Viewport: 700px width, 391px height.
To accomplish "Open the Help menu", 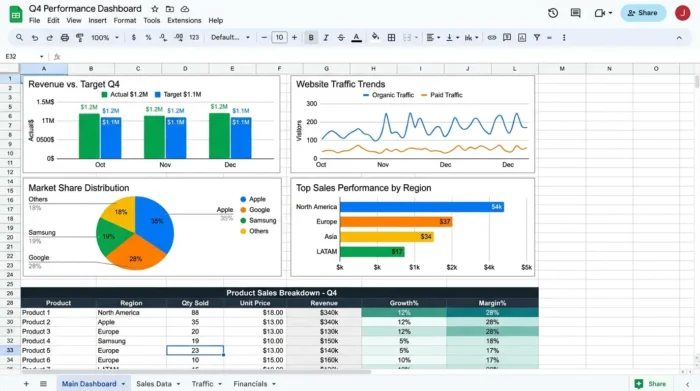I will (x=215, y=21).
